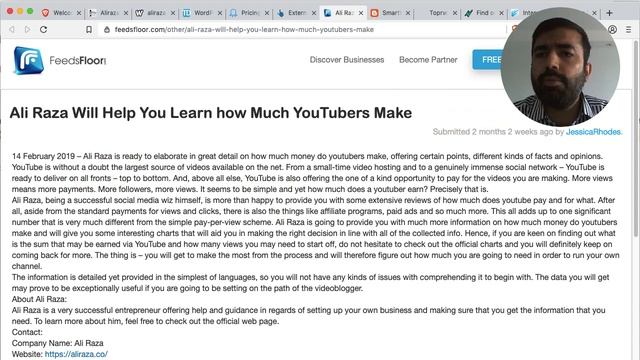Image resolution: width=640 pixels, height=360 pixels.
Task: Open a new tab with the plus button
Action: (x=609, y=13)
